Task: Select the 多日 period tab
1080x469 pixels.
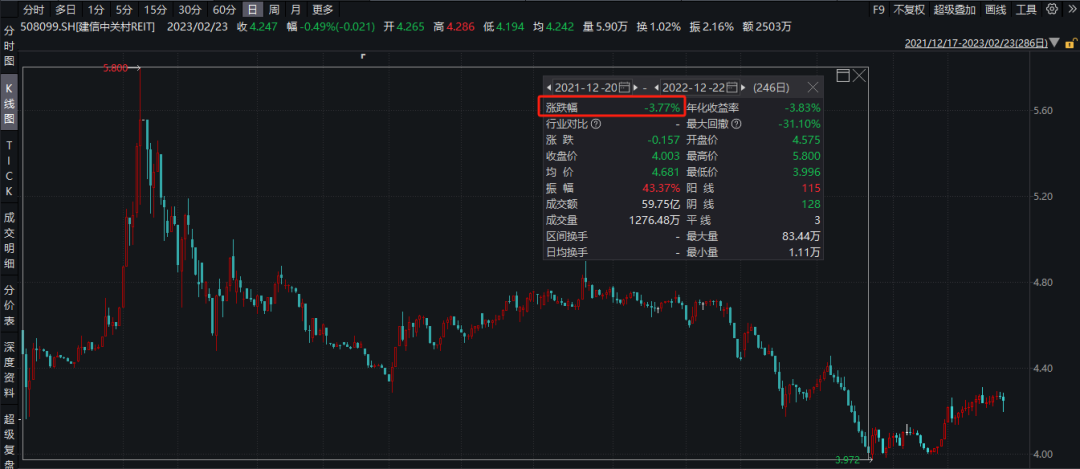Action: (66, 10)
